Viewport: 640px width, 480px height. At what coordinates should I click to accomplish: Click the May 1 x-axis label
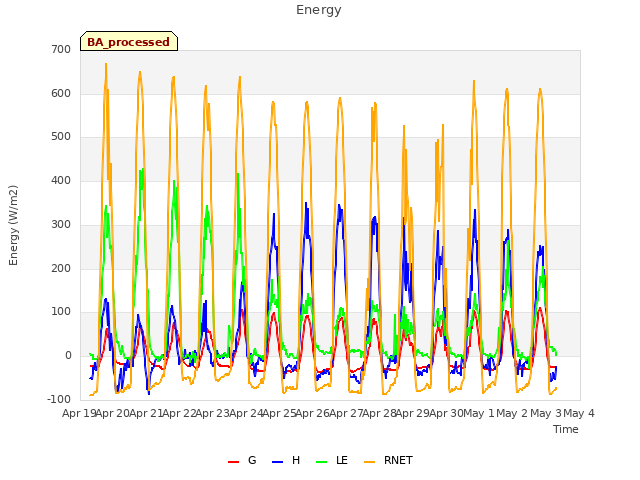click(479, 413)
